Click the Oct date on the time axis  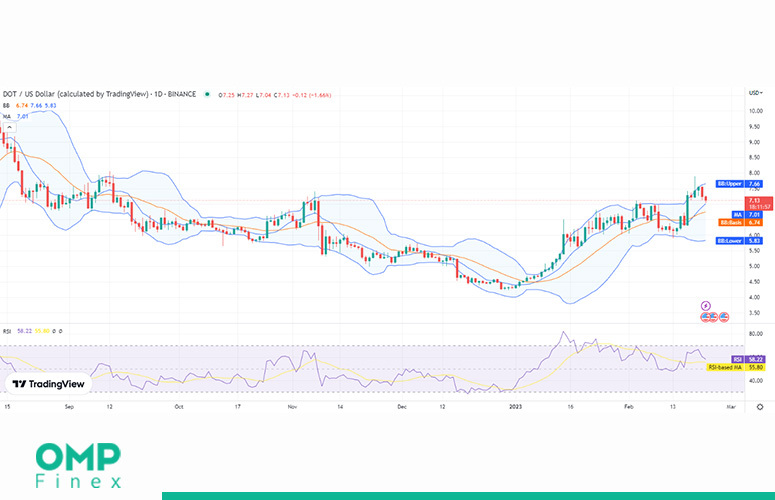tap(179, 407)
